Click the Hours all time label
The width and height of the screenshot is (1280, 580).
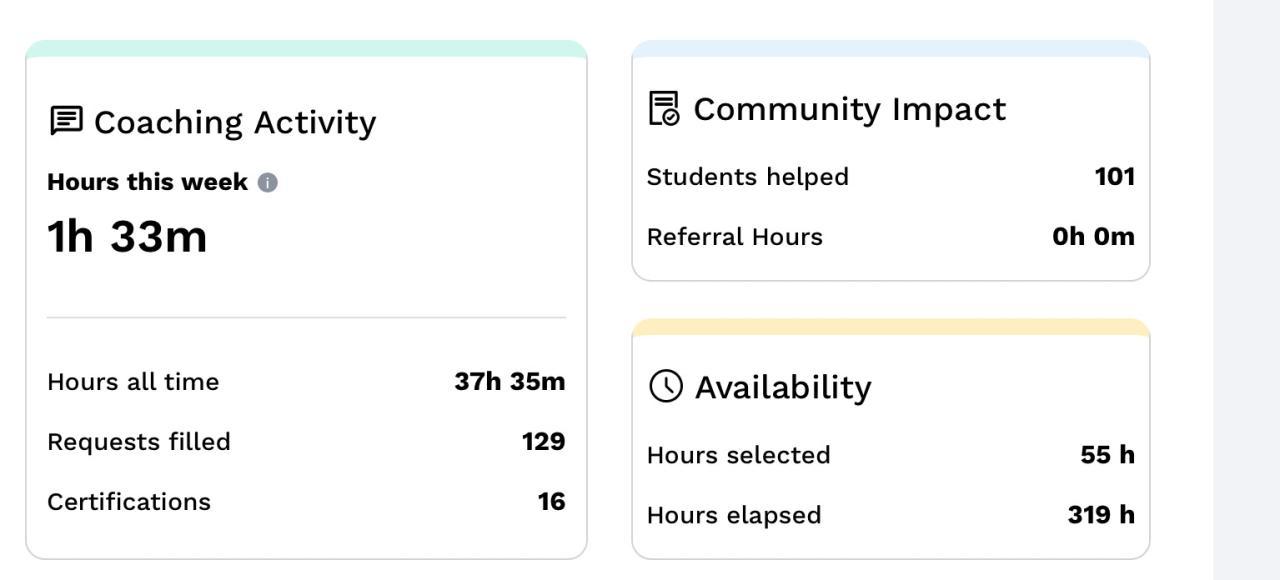click(x=133, y=382)
